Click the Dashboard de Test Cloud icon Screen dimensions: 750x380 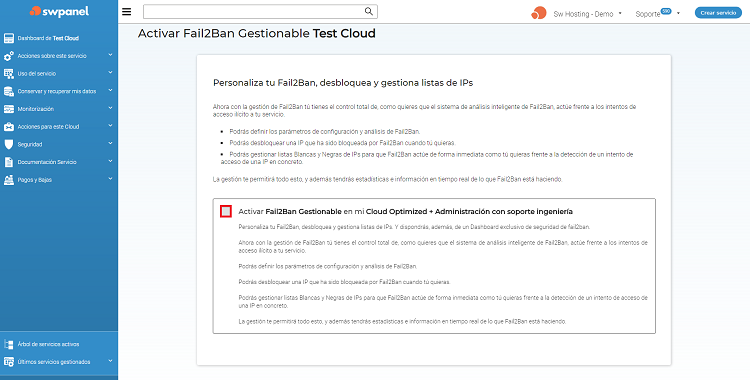pos(9,38)
